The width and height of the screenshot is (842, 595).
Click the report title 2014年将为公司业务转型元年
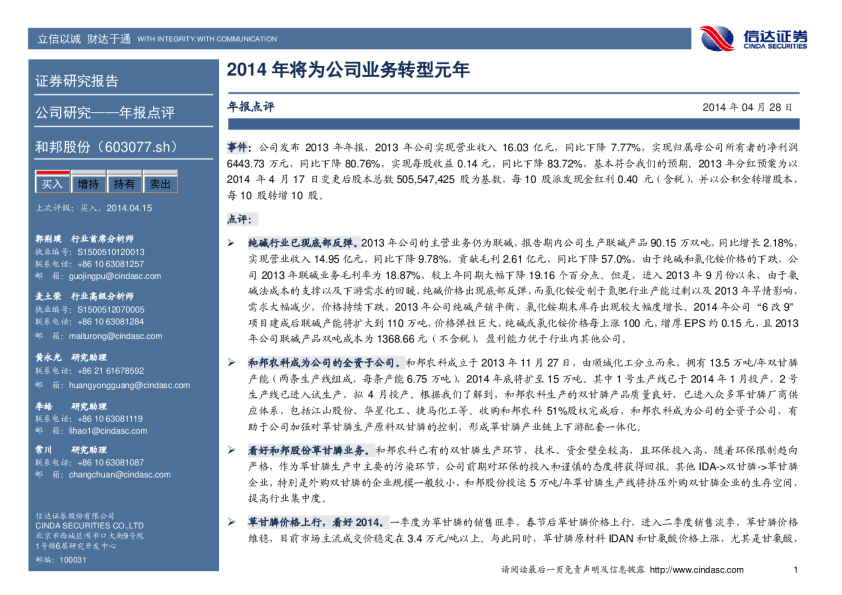pyautogui.click(x=348, y=71)
